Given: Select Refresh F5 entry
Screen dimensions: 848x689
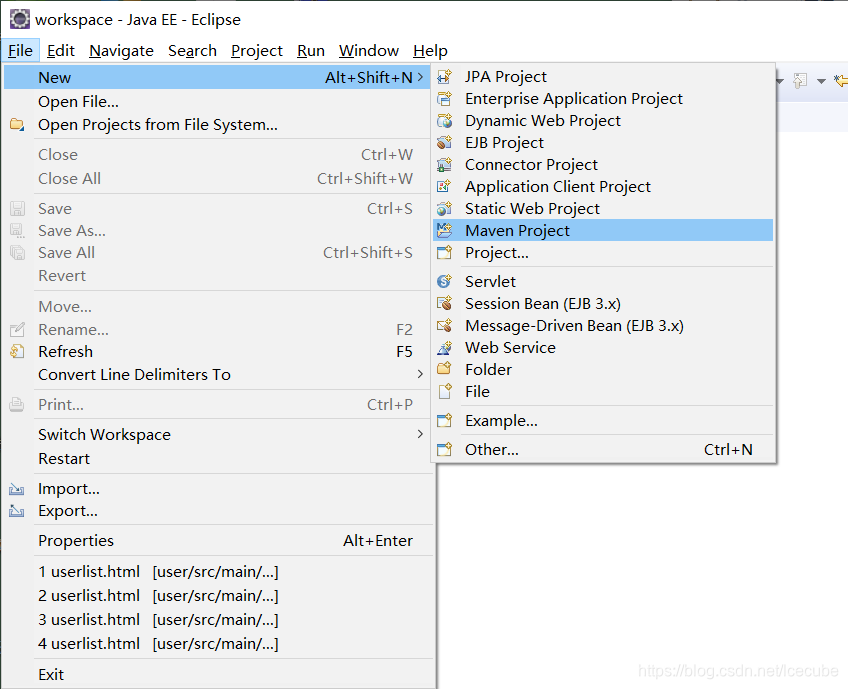Looking at the screenshot, I should [217, 352].
